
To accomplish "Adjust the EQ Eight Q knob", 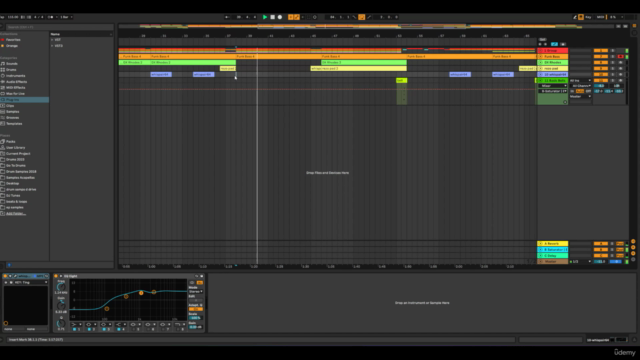I will (x=61, y=323).
